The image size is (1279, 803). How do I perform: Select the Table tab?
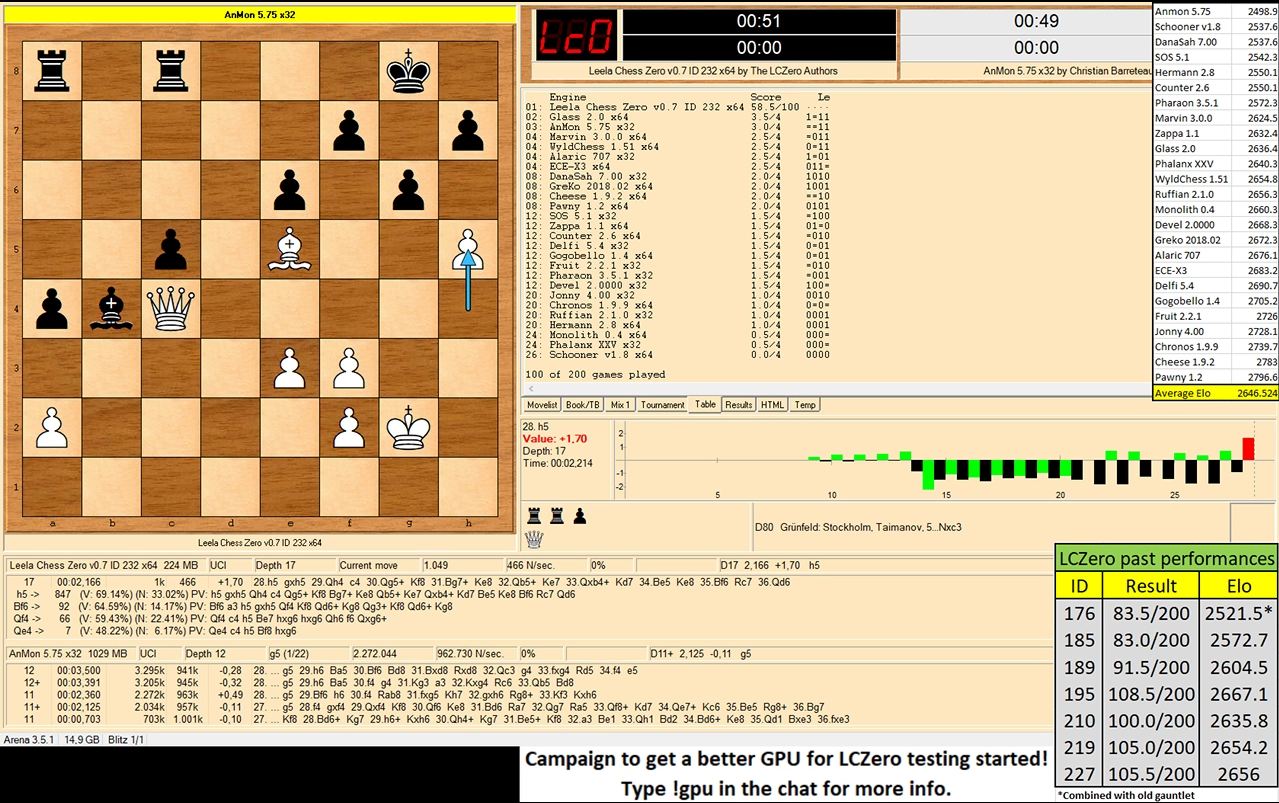(x=705, y=405)
